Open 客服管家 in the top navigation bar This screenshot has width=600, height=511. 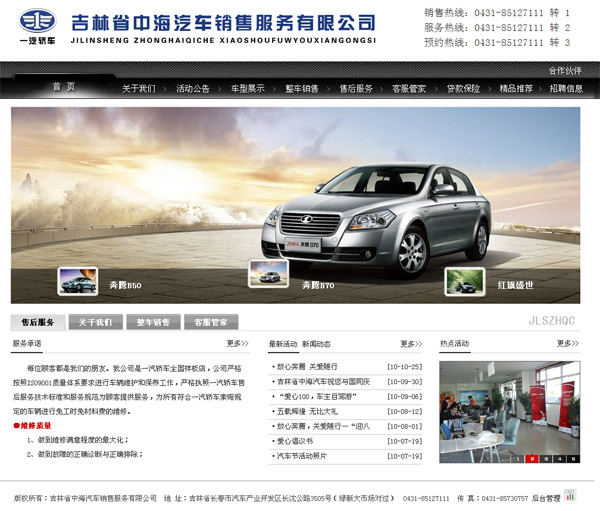(409, 88)
